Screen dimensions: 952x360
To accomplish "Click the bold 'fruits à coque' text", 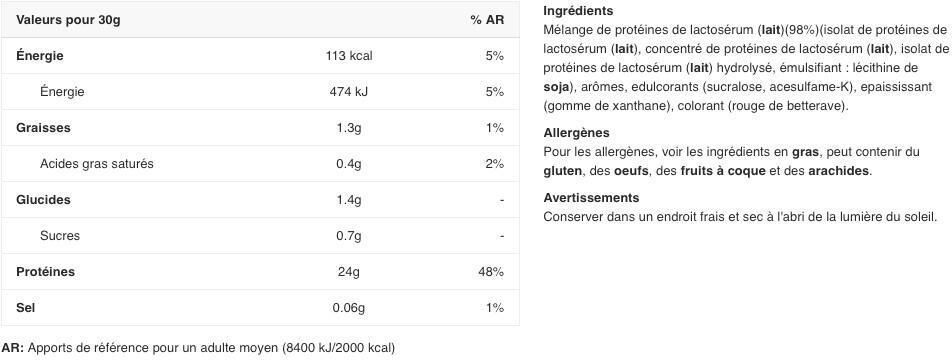I will click(x=723, y=171).
